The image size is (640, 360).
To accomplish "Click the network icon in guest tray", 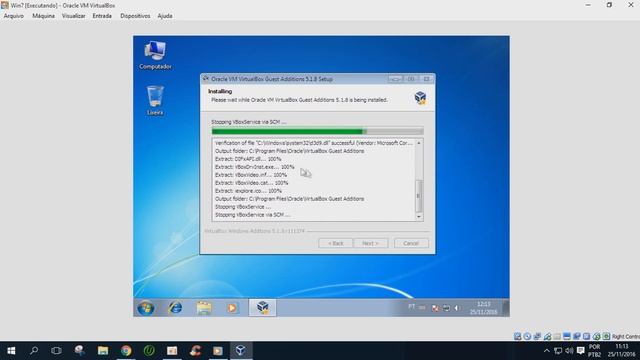I will (x=446, y=308).
